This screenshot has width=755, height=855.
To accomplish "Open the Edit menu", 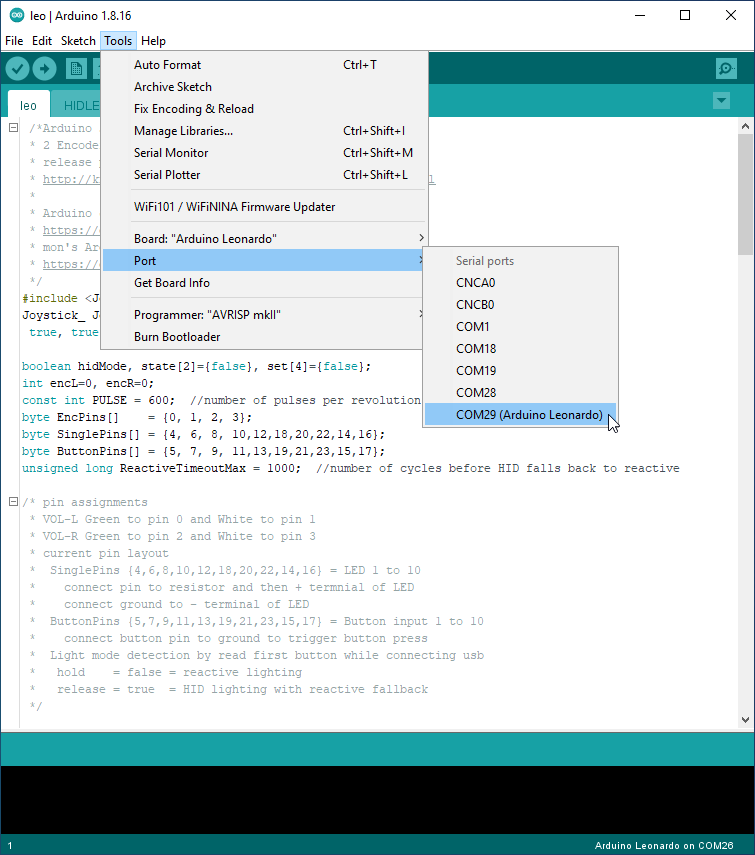I will click(41, 41).
